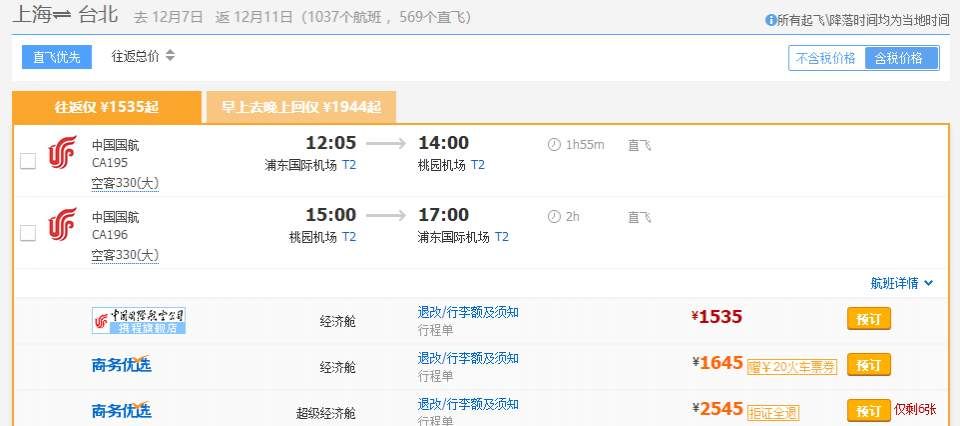Click the first 商务优选 vendor logo

122,364
